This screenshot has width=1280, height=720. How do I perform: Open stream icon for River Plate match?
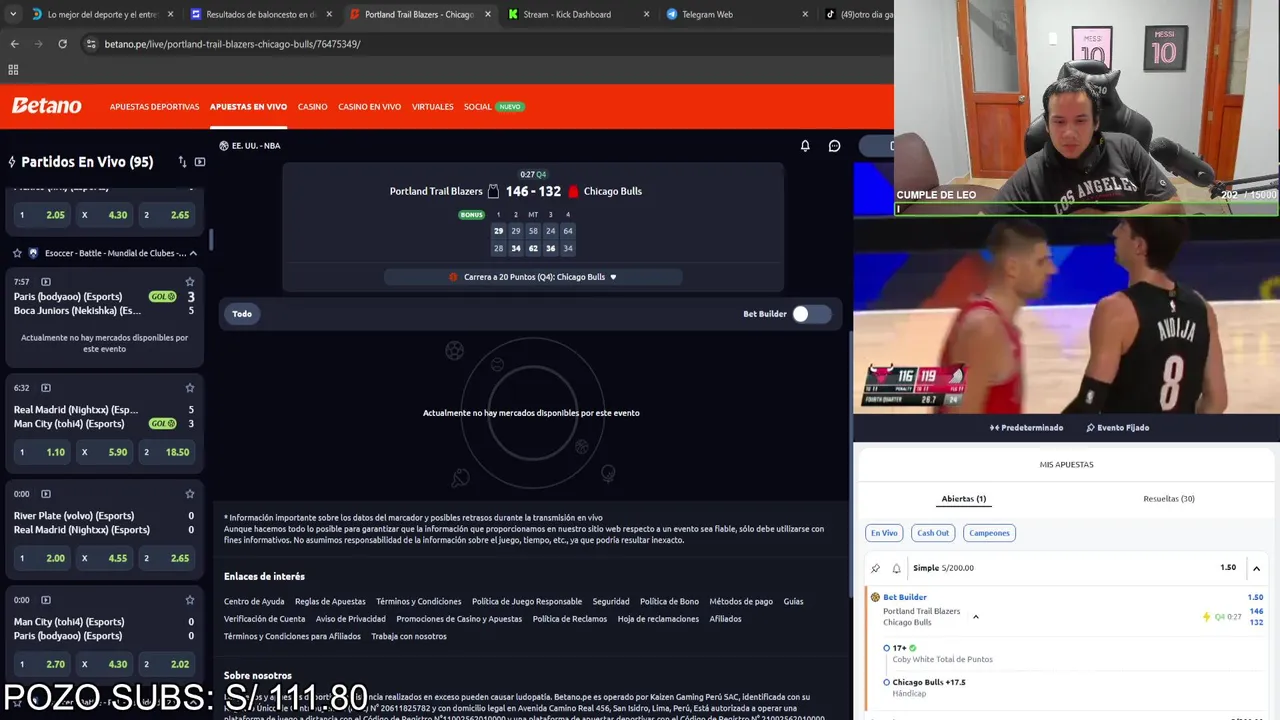(46, 494)
